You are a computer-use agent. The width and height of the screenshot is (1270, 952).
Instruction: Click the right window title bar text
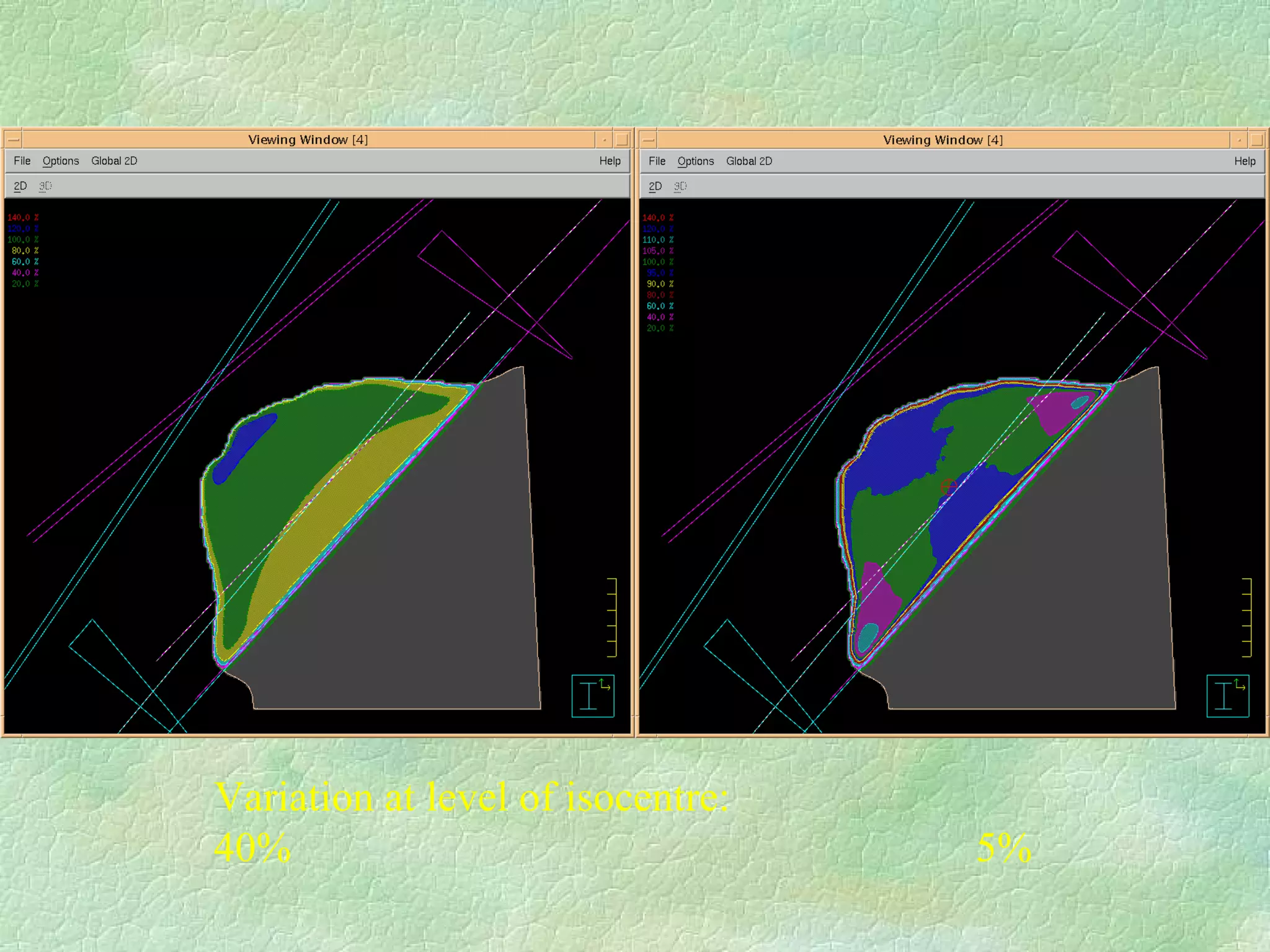943,140
